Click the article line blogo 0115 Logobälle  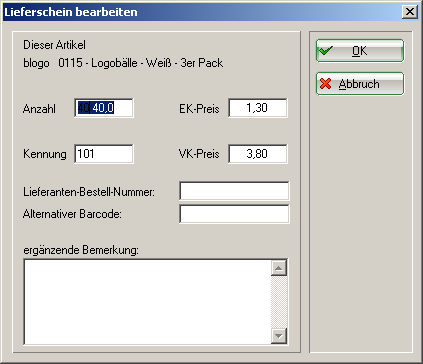point(123,63)
